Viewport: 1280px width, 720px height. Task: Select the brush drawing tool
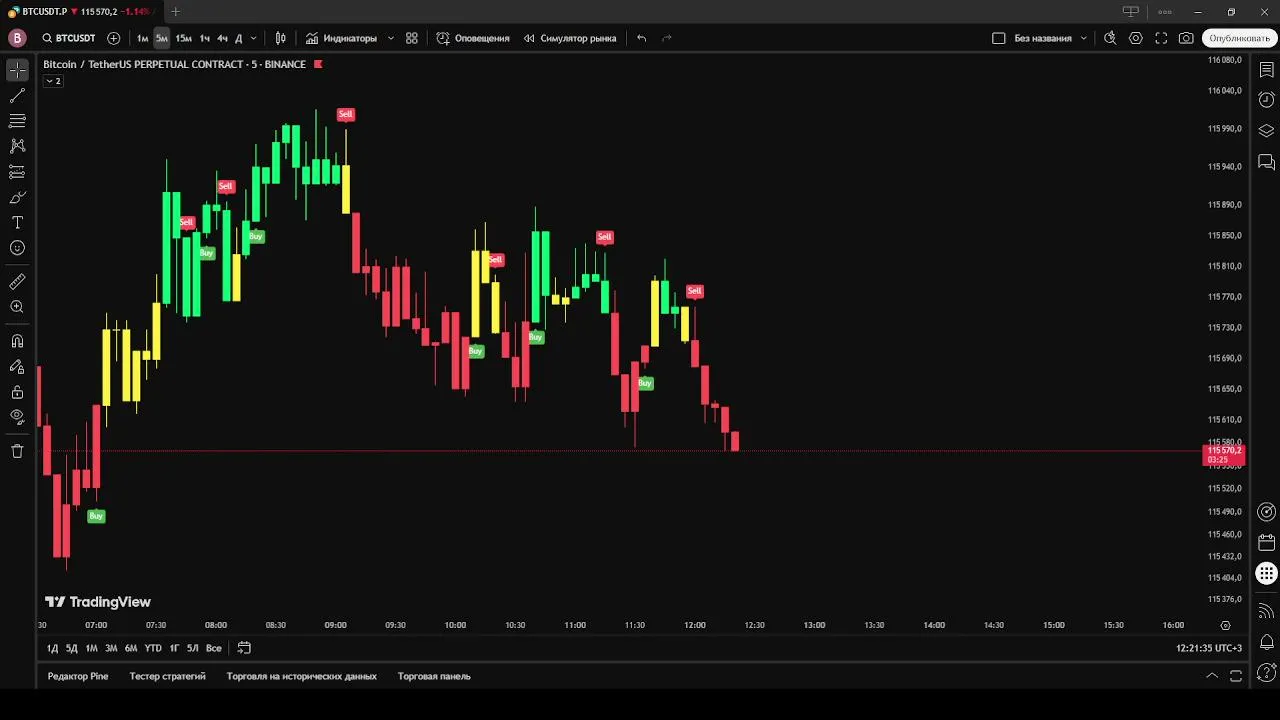[x=17, y=197]
